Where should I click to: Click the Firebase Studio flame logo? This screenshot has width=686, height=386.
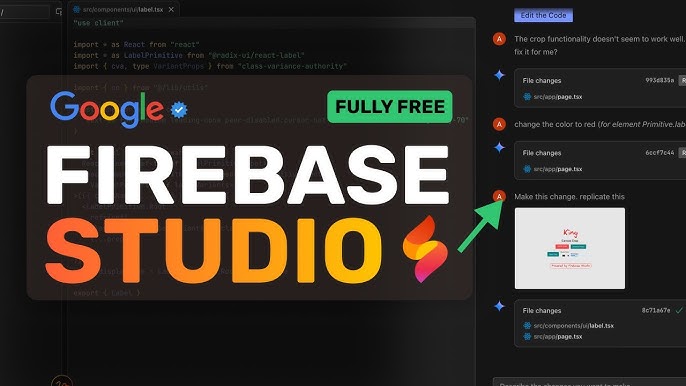(x=425, y=249)
